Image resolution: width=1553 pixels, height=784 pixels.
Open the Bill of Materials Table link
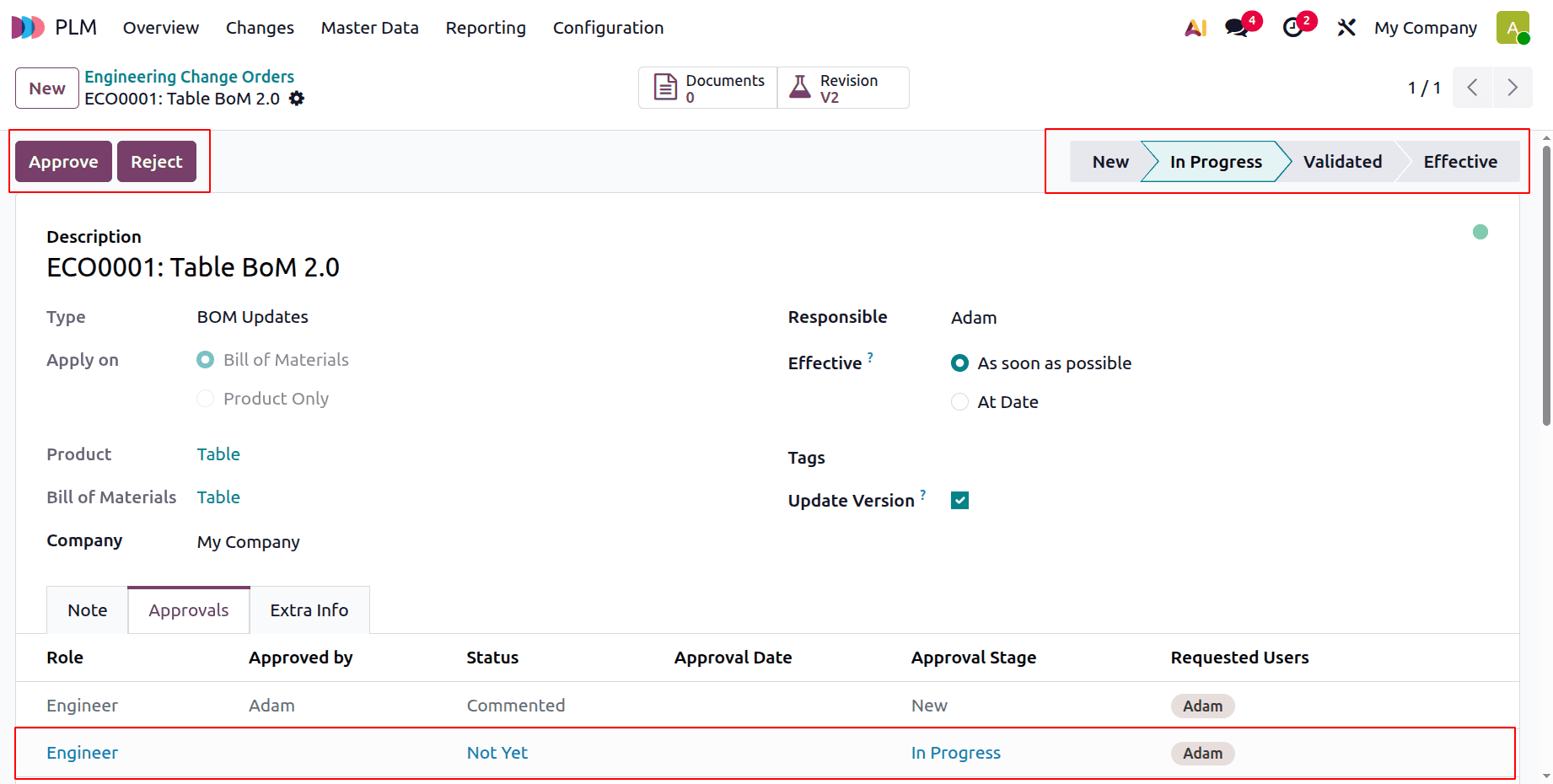[x=218, y=497]
